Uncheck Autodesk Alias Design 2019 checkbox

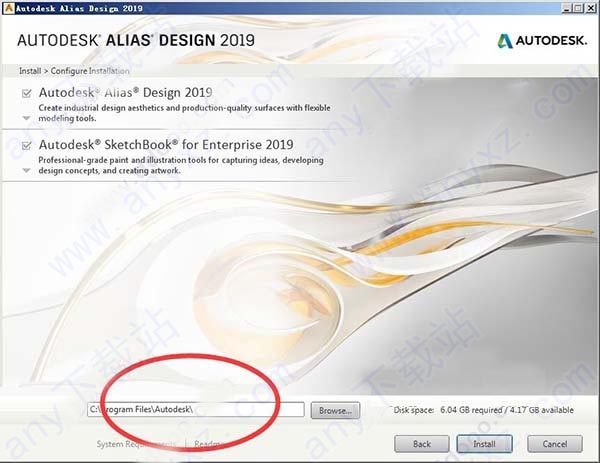coord(26,93)
